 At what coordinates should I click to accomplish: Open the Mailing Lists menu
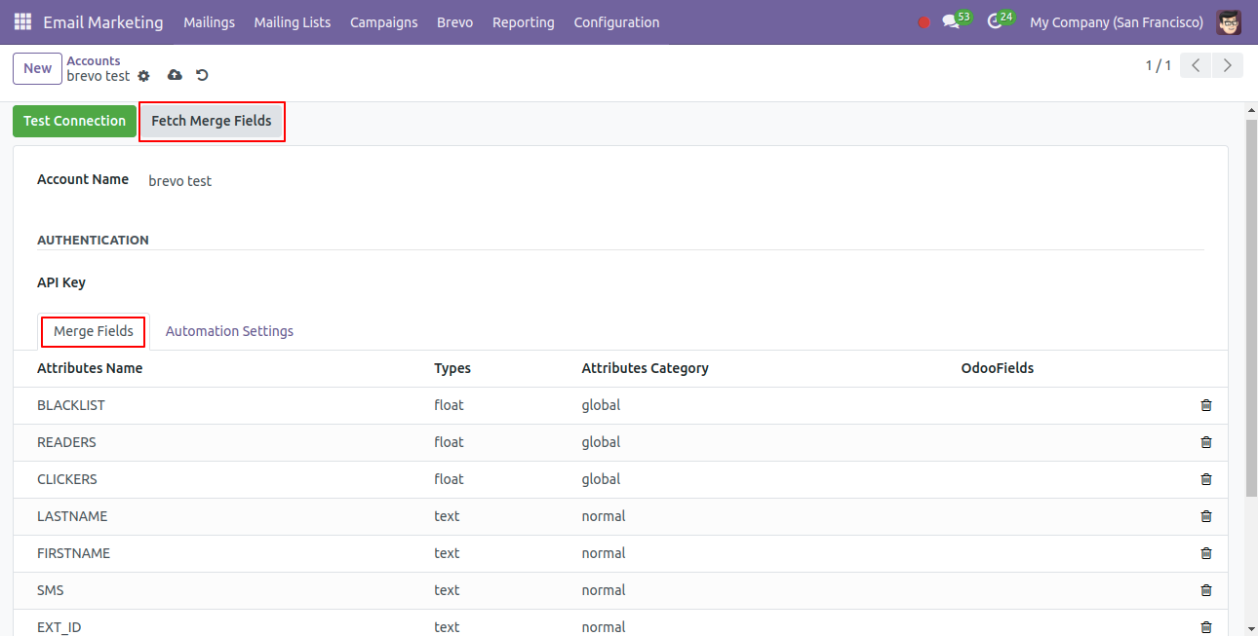(x=292, y=22)
